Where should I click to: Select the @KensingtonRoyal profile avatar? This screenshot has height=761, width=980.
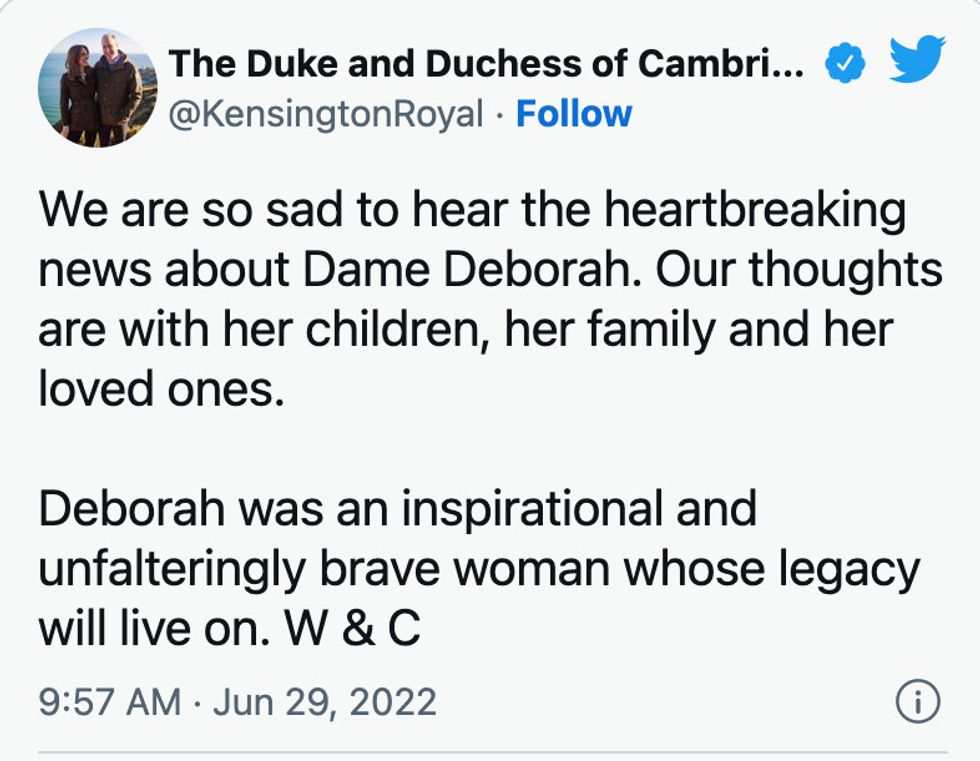click(x=100, y=85)
